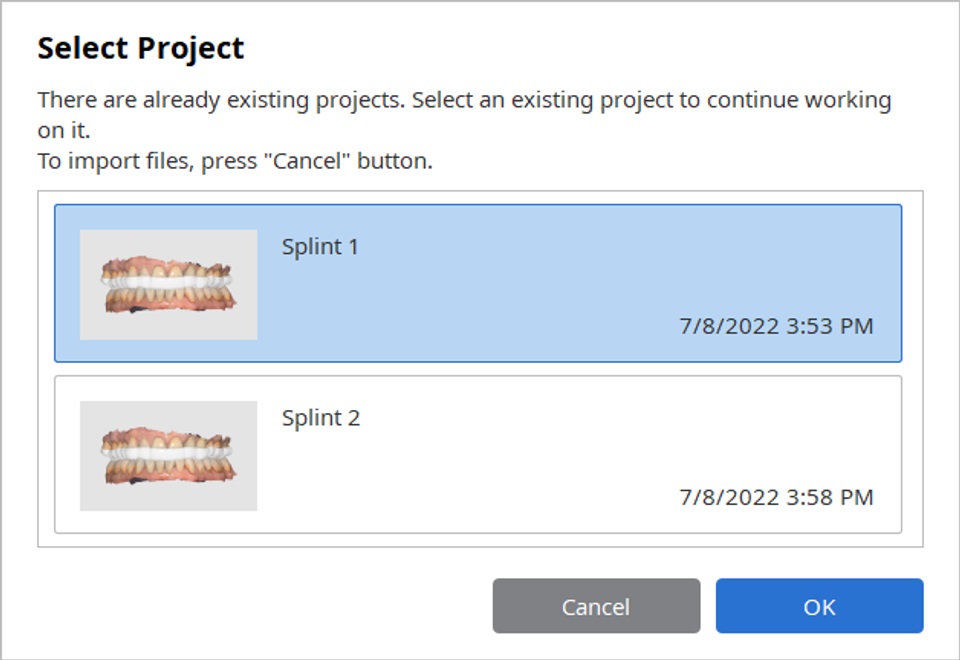The height and width of the screenshot is (660, 960).
Task: Confirm the selection with the OK button
Action: click(819, 606)
